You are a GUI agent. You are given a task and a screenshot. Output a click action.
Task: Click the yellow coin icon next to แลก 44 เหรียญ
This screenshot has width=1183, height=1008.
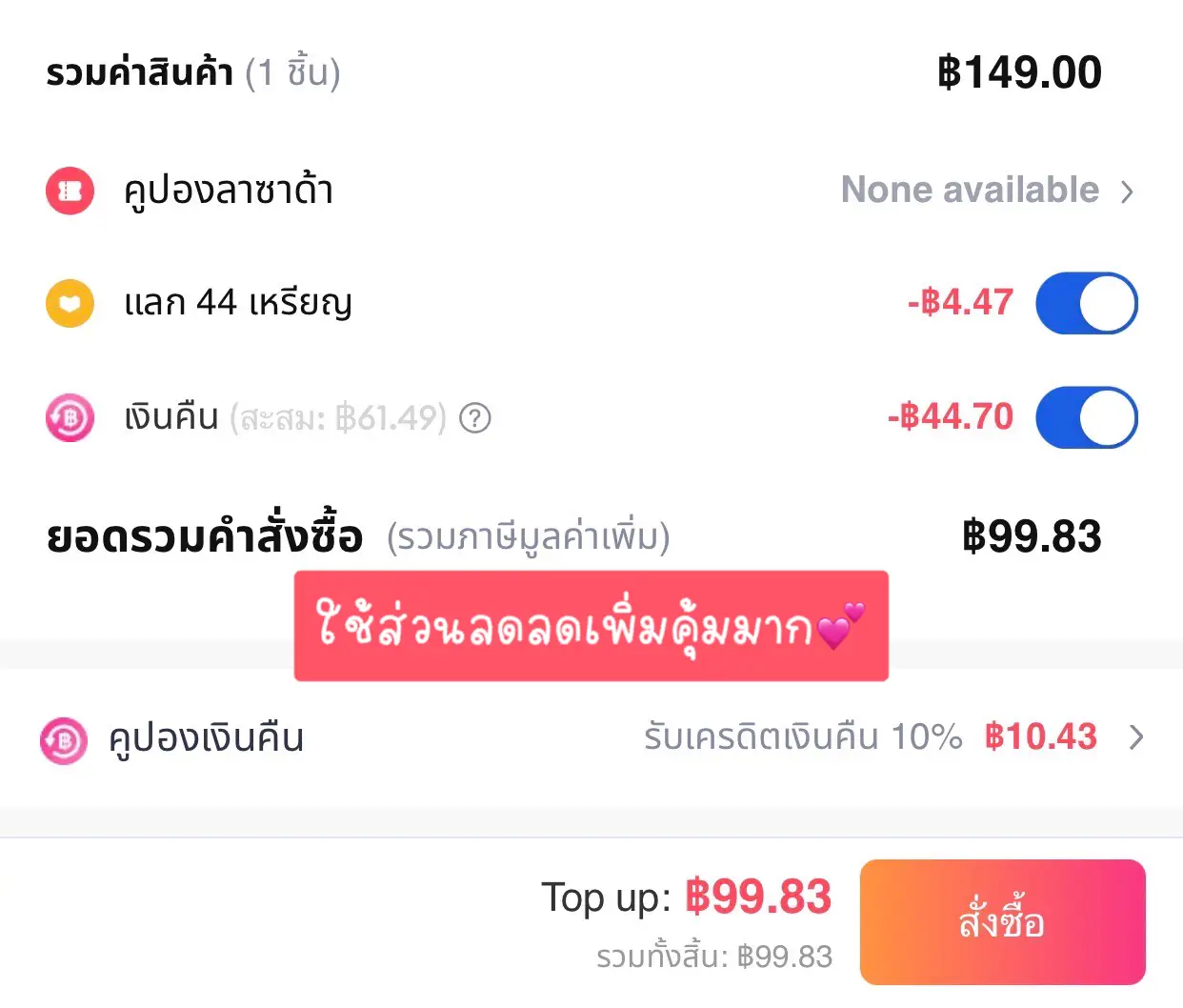click(69, 303)
